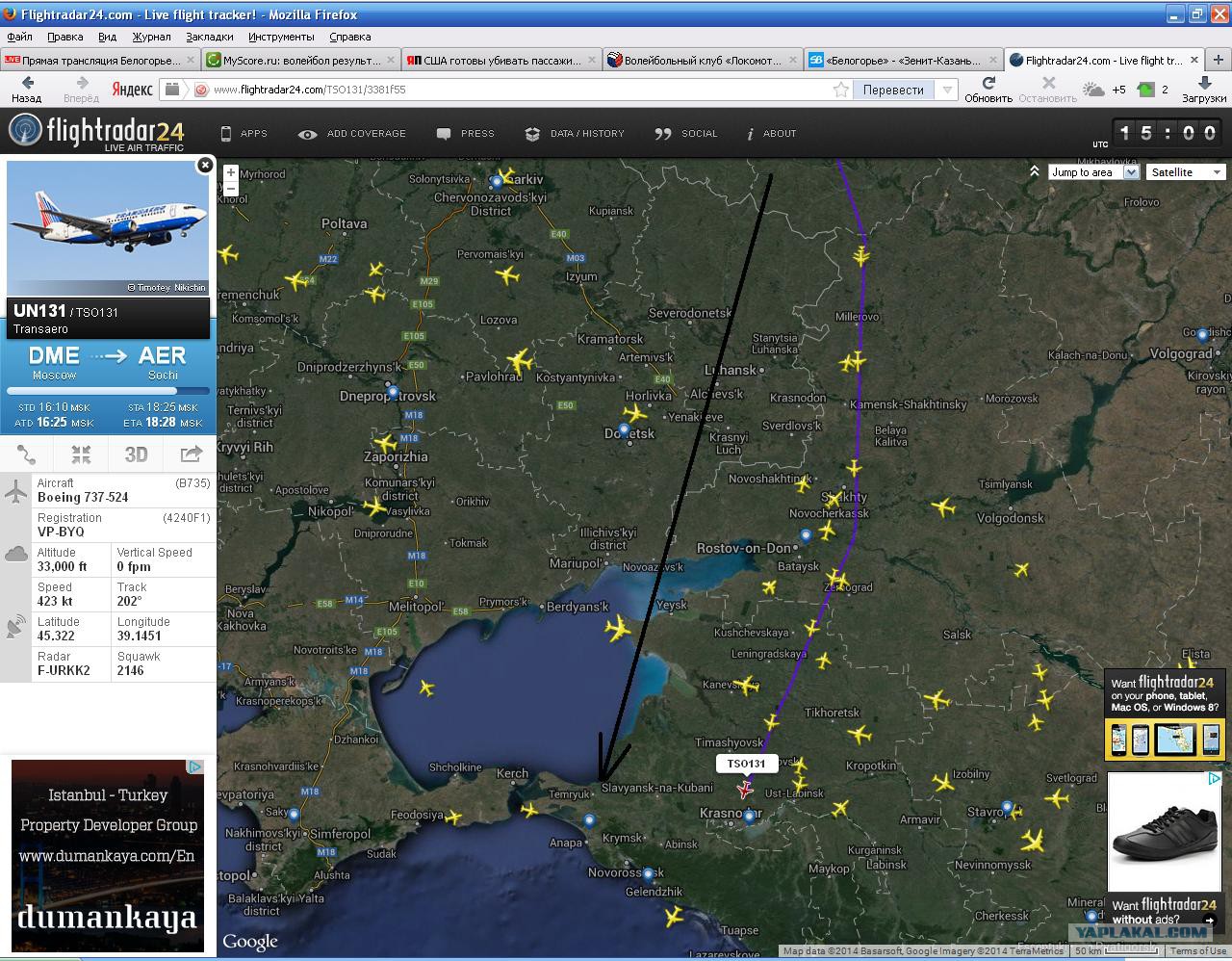The width and height of the screenshot is (1232, 961).
Task: Open the Закладки menu
Action: [209, 37]
